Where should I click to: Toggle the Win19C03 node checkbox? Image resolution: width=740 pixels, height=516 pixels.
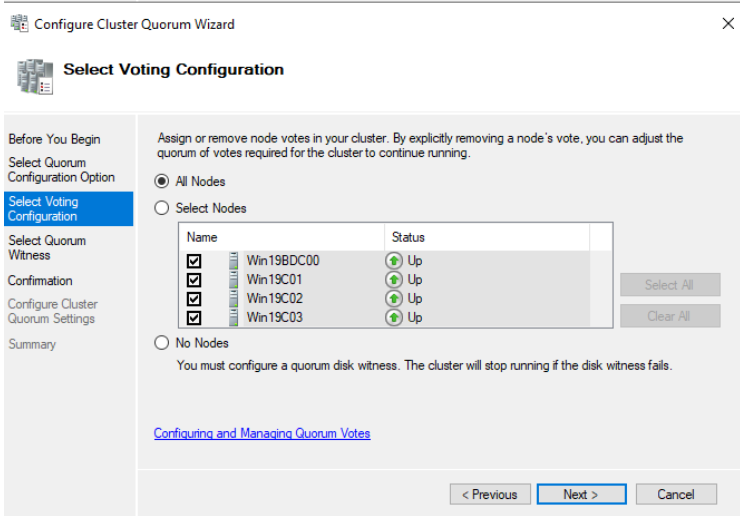click(x=194, y=317)
